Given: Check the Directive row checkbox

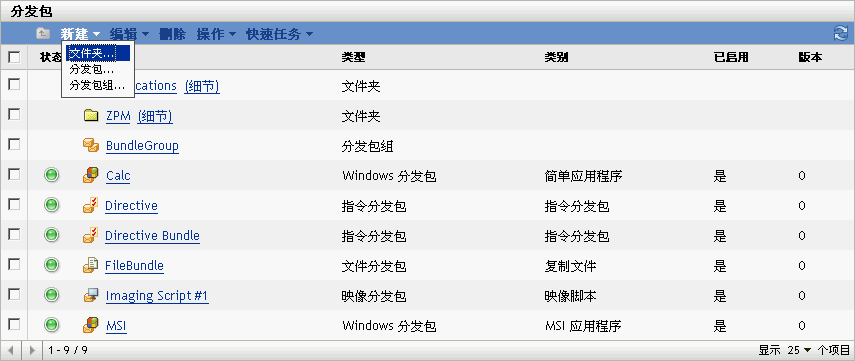Looking at the screenshot, I should tap(14, 204).
